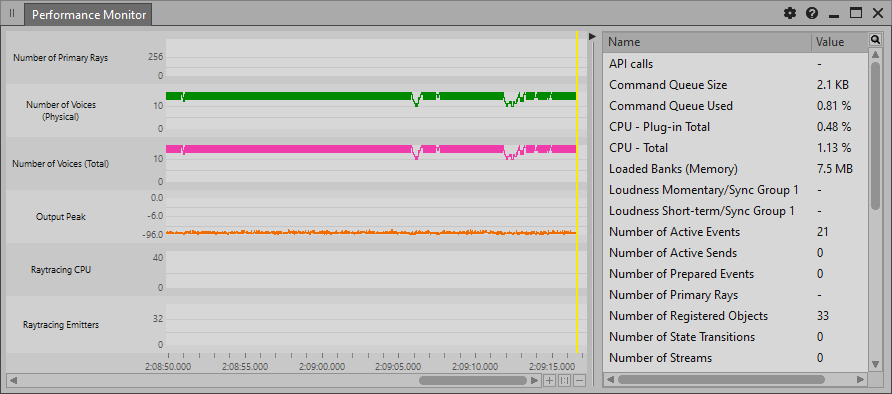Zoom in the graph timeline with plus
The width and height of the screenshot is (892, 394).
550,380
